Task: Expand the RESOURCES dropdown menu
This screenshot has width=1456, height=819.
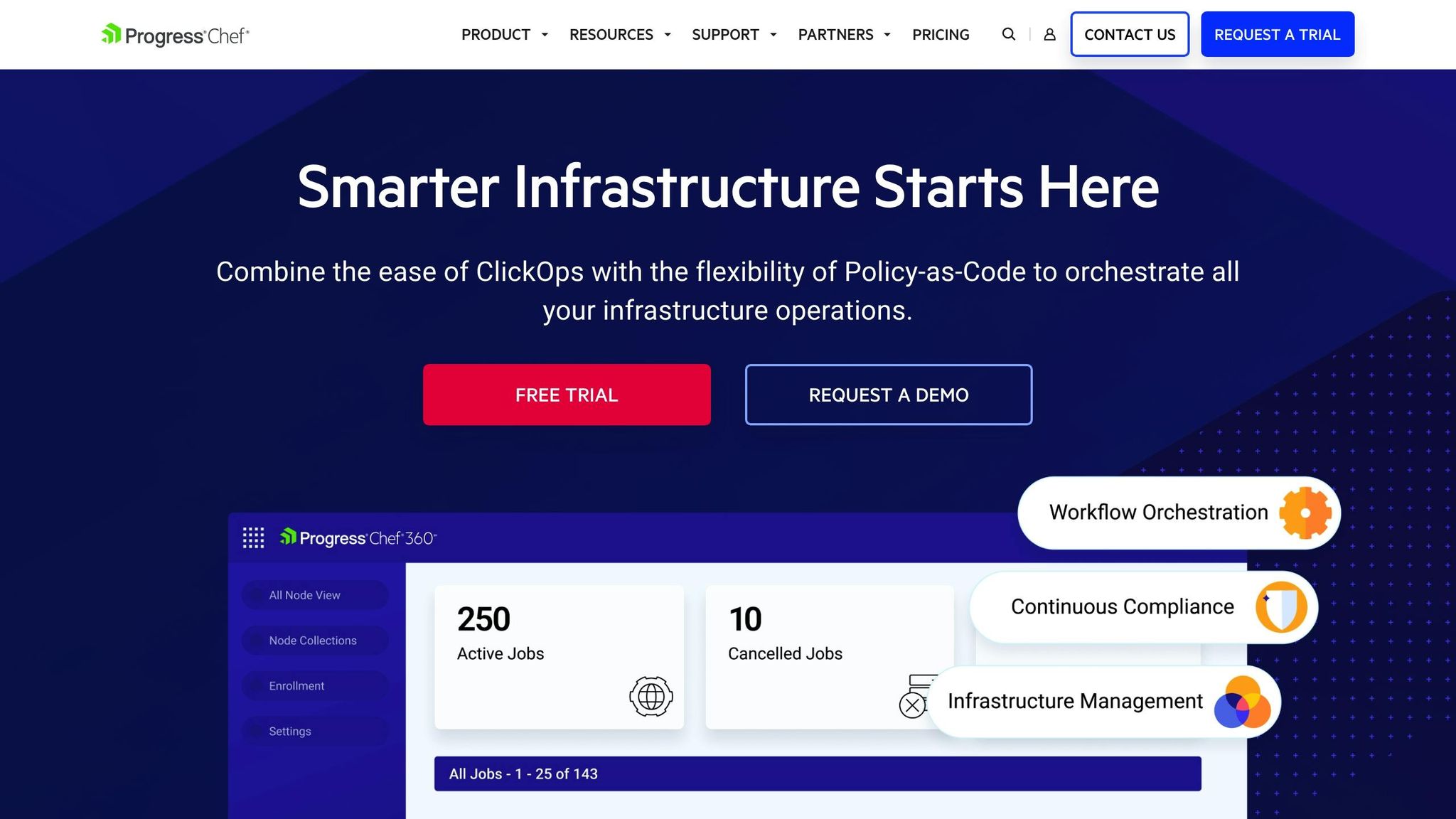Action: click(x=619, y=35)
